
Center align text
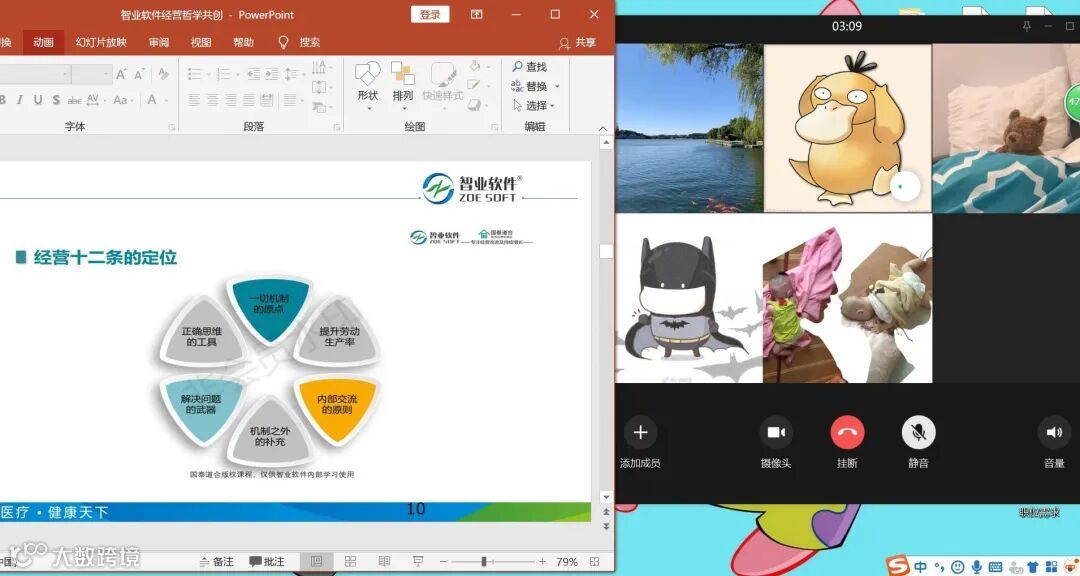tap(213, 100)
